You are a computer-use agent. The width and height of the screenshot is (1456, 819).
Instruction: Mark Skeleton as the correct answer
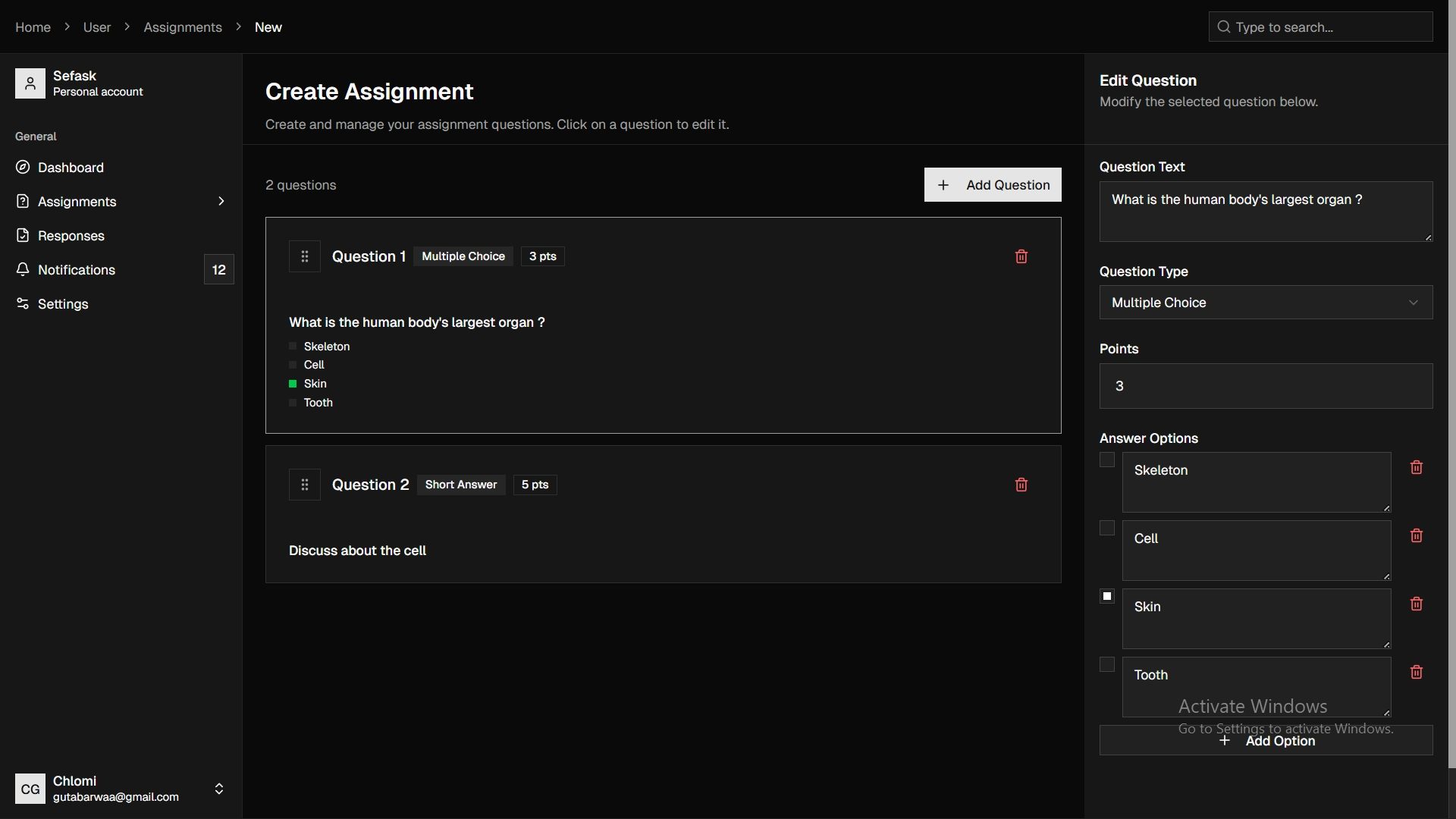pos(1107,460)
